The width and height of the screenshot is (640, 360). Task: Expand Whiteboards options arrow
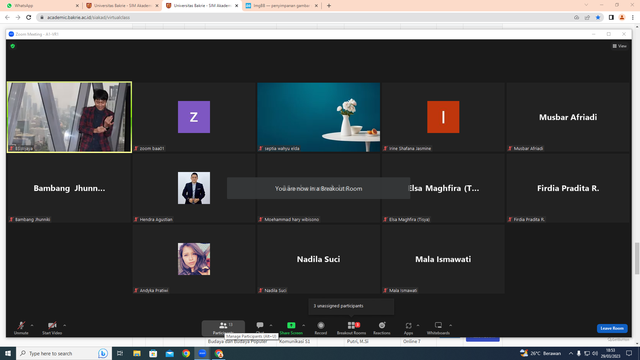450,325
